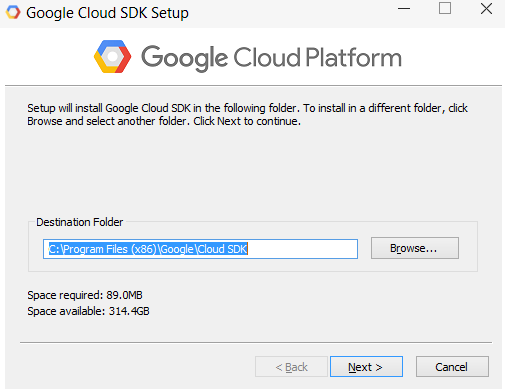The height and width of the screenshot is (391, 505).
Task: Click the divider line below the header logo
Action: point(253,86)
